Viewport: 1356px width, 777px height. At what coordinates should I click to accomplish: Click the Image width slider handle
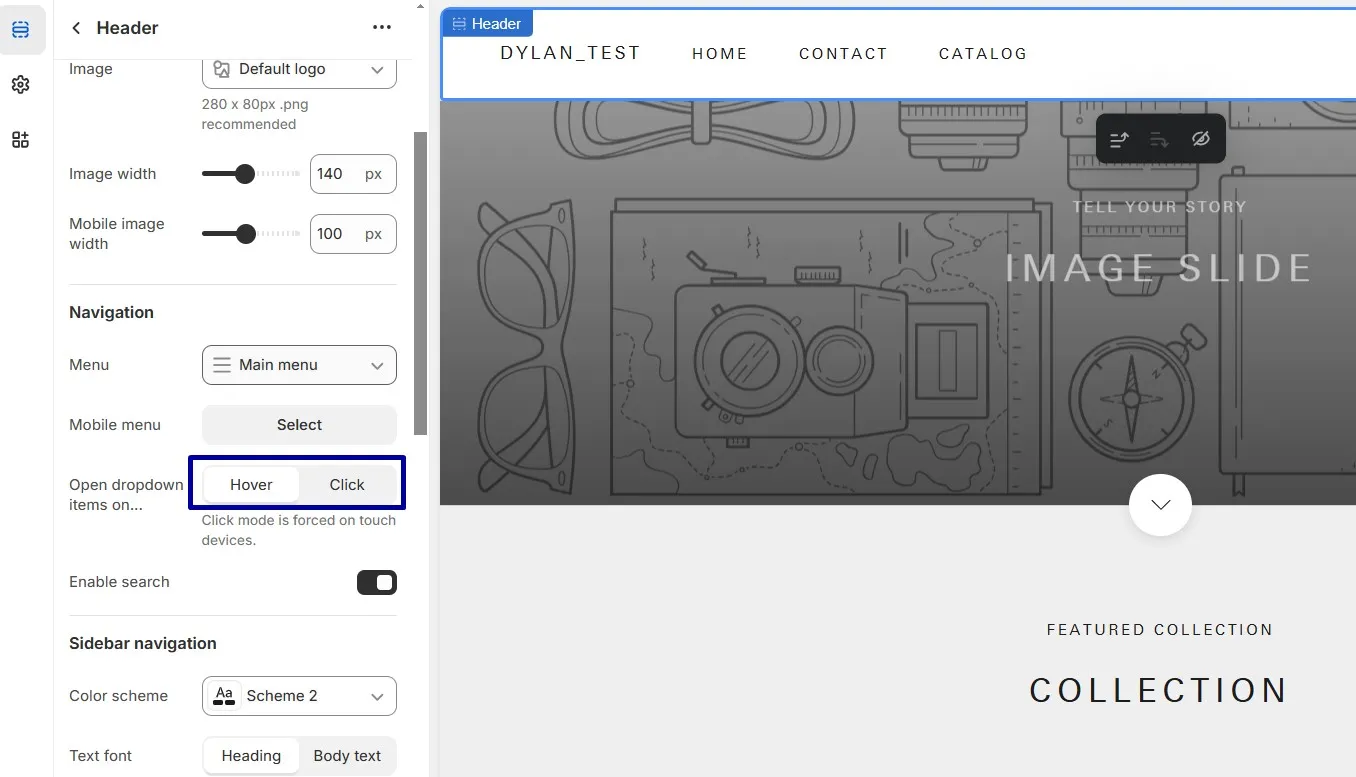pos(244,174)
